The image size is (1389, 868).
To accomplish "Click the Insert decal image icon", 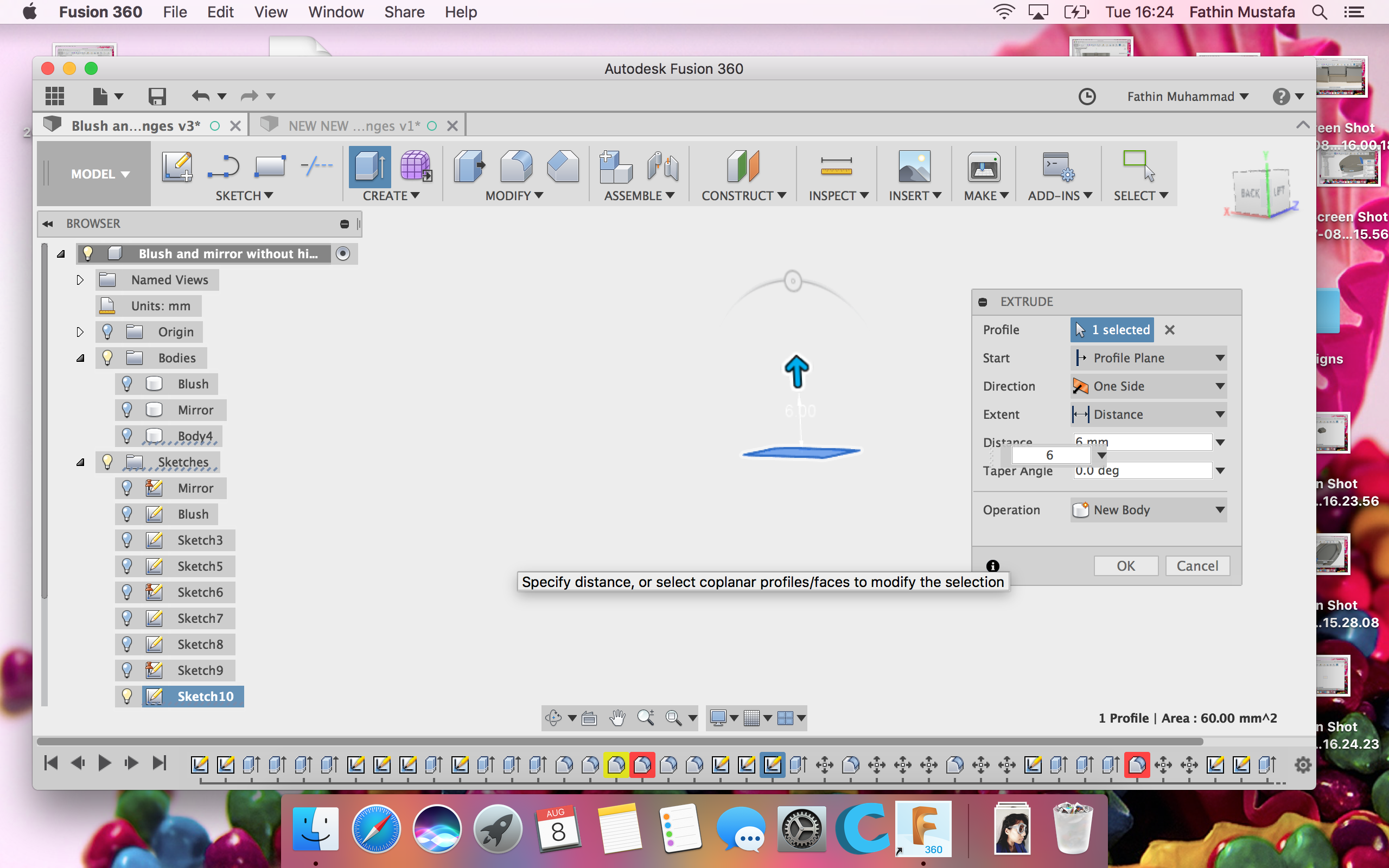I will 914,167.
